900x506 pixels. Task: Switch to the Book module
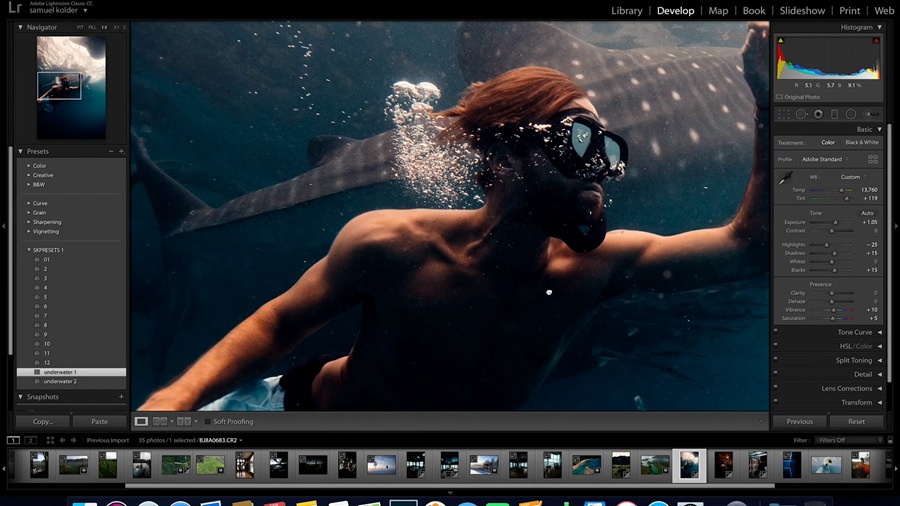pyautogui.click(x=754, y=10)
